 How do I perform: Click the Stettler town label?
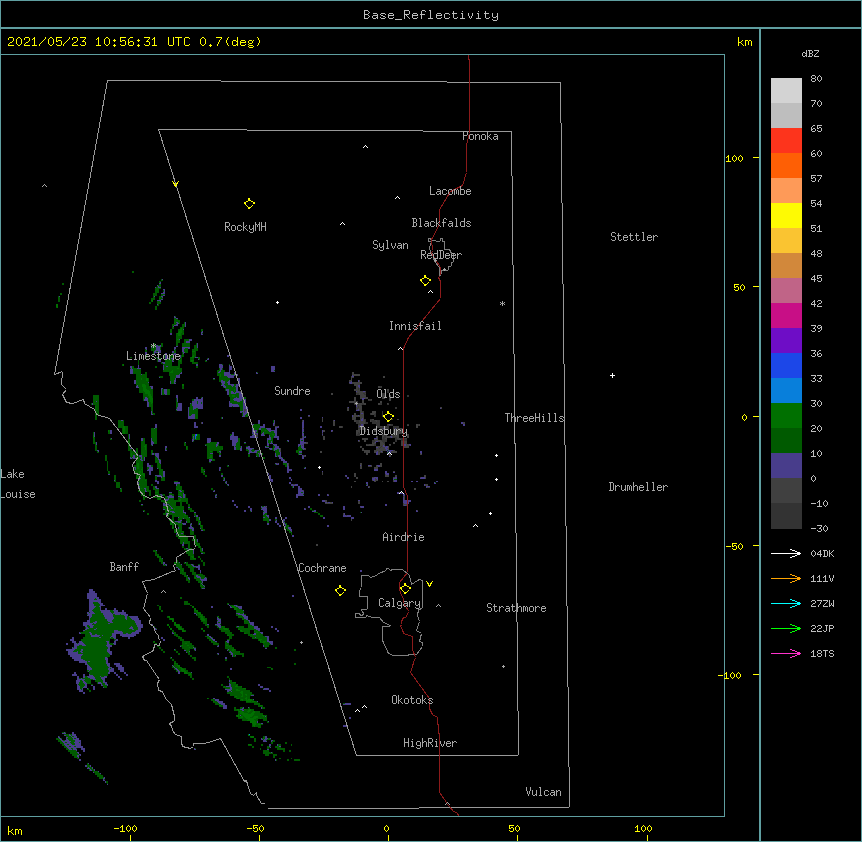tap(634, 237)
